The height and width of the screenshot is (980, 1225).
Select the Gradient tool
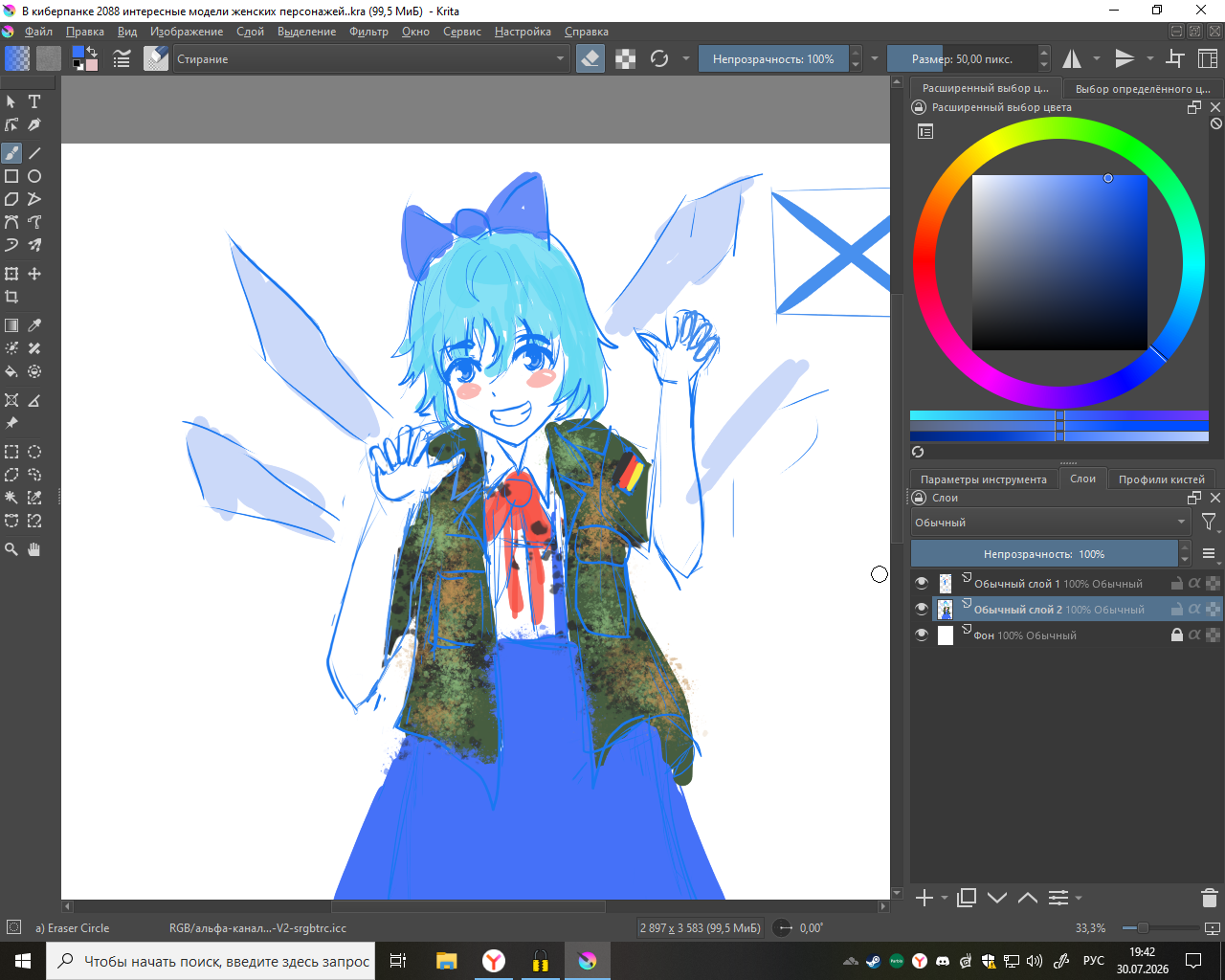click(11, 325)
